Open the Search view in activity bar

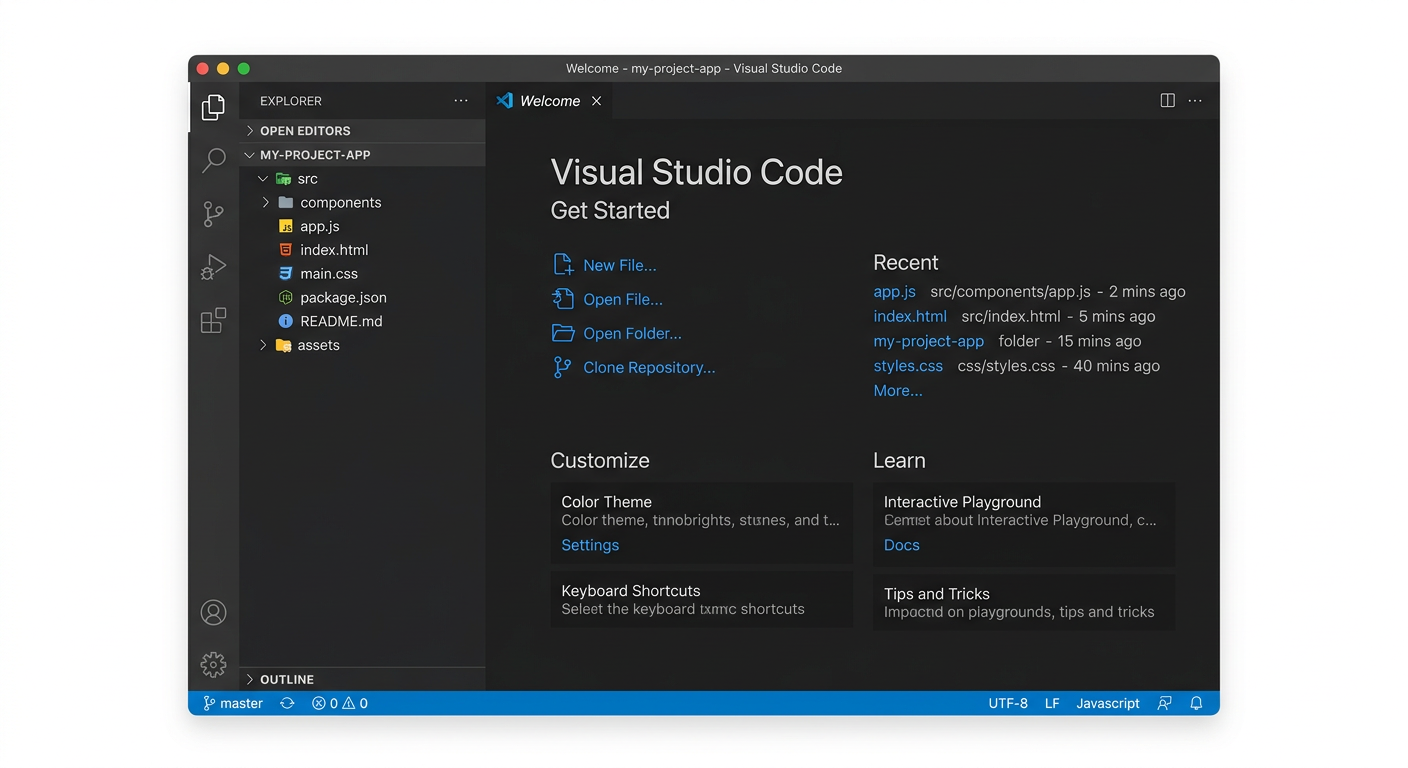(x=213, y=160)
